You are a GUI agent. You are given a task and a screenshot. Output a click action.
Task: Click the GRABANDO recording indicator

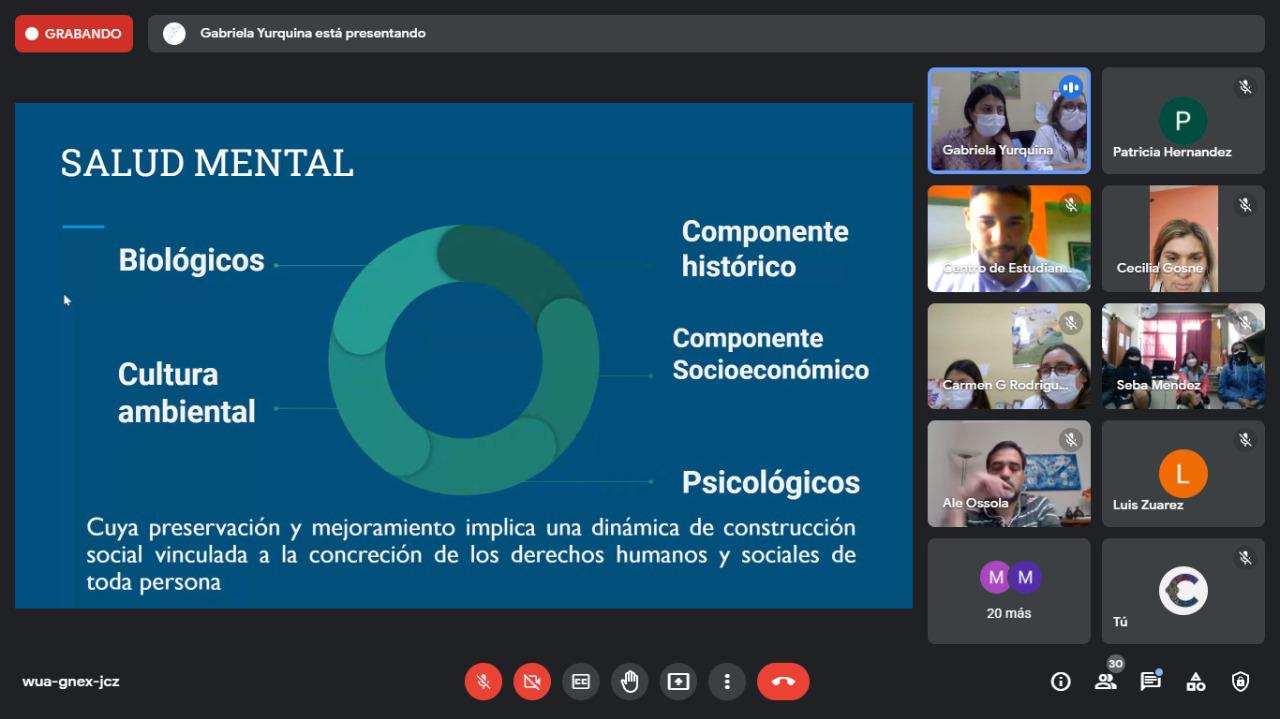coord(74,34)
